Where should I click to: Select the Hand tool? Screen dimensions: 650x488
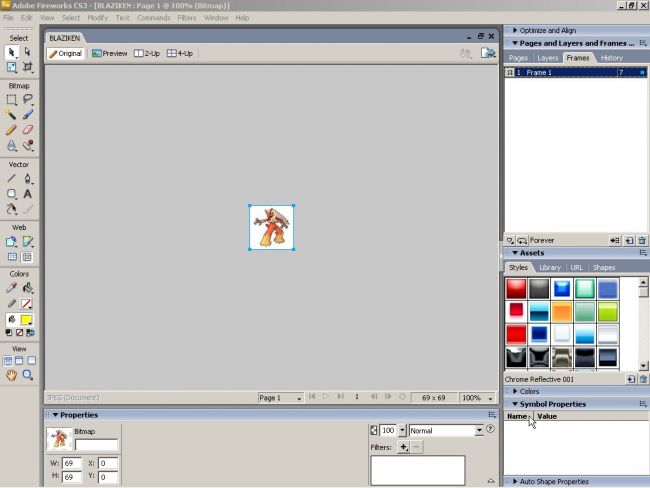12,375
